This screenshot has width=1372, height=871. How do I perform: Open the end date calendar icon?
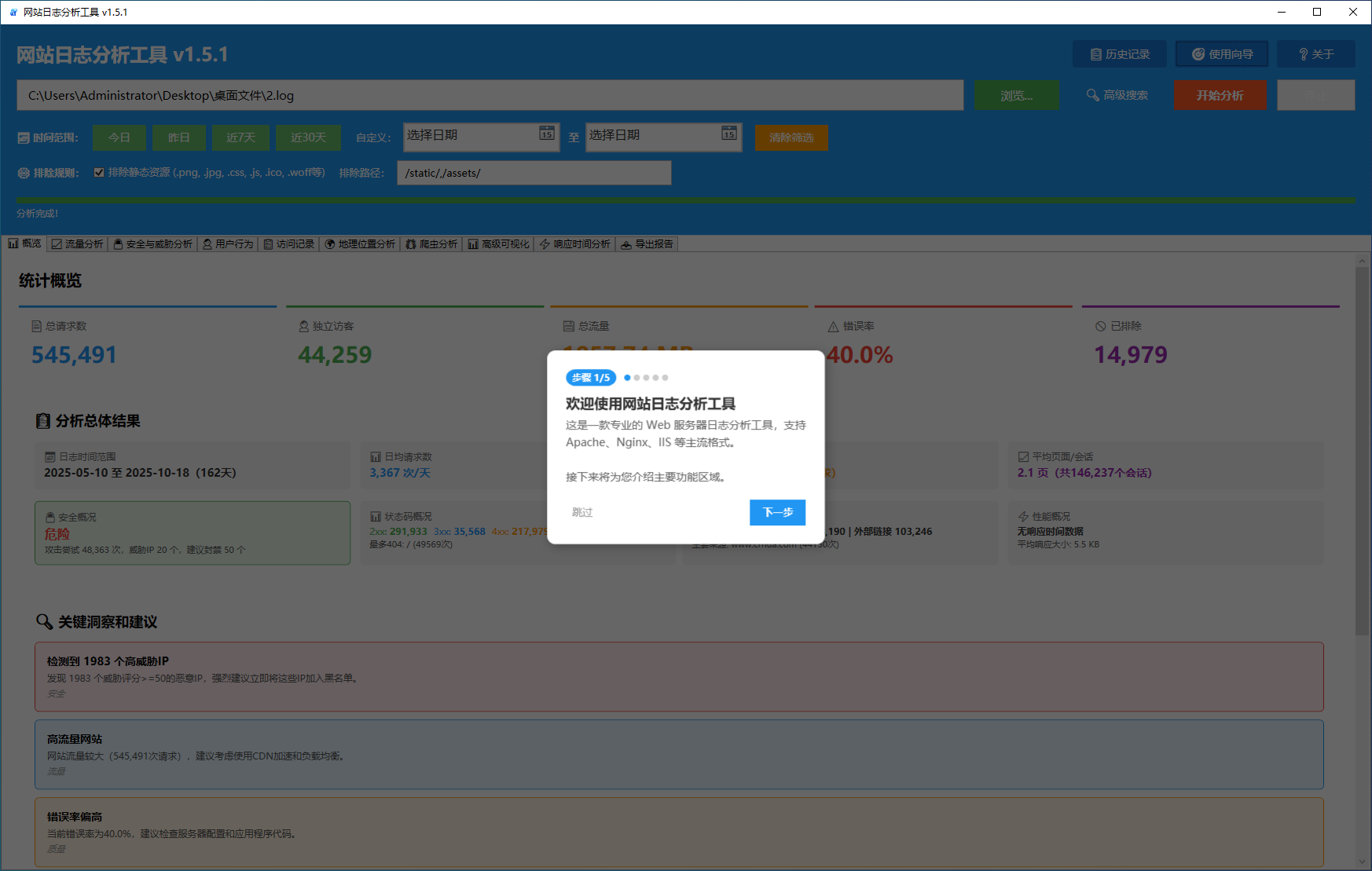pos(728,135)
